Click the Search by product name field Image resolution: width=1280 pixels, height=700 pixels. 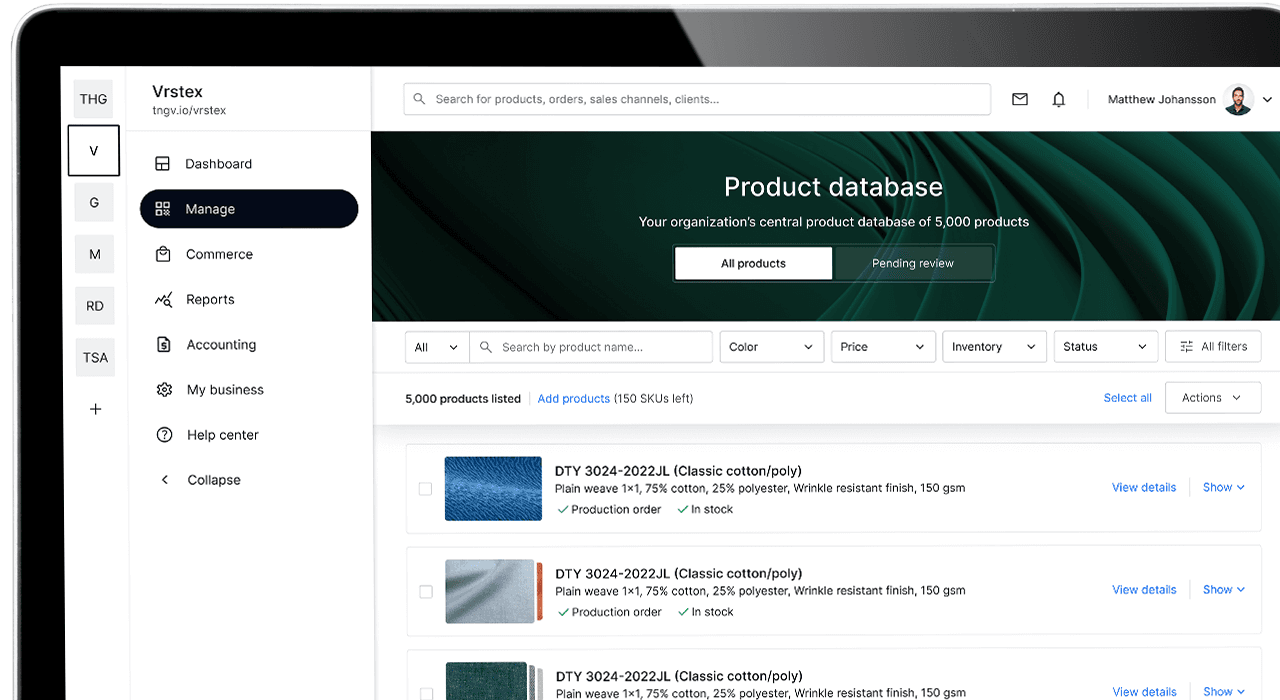[x=591, y=347]
